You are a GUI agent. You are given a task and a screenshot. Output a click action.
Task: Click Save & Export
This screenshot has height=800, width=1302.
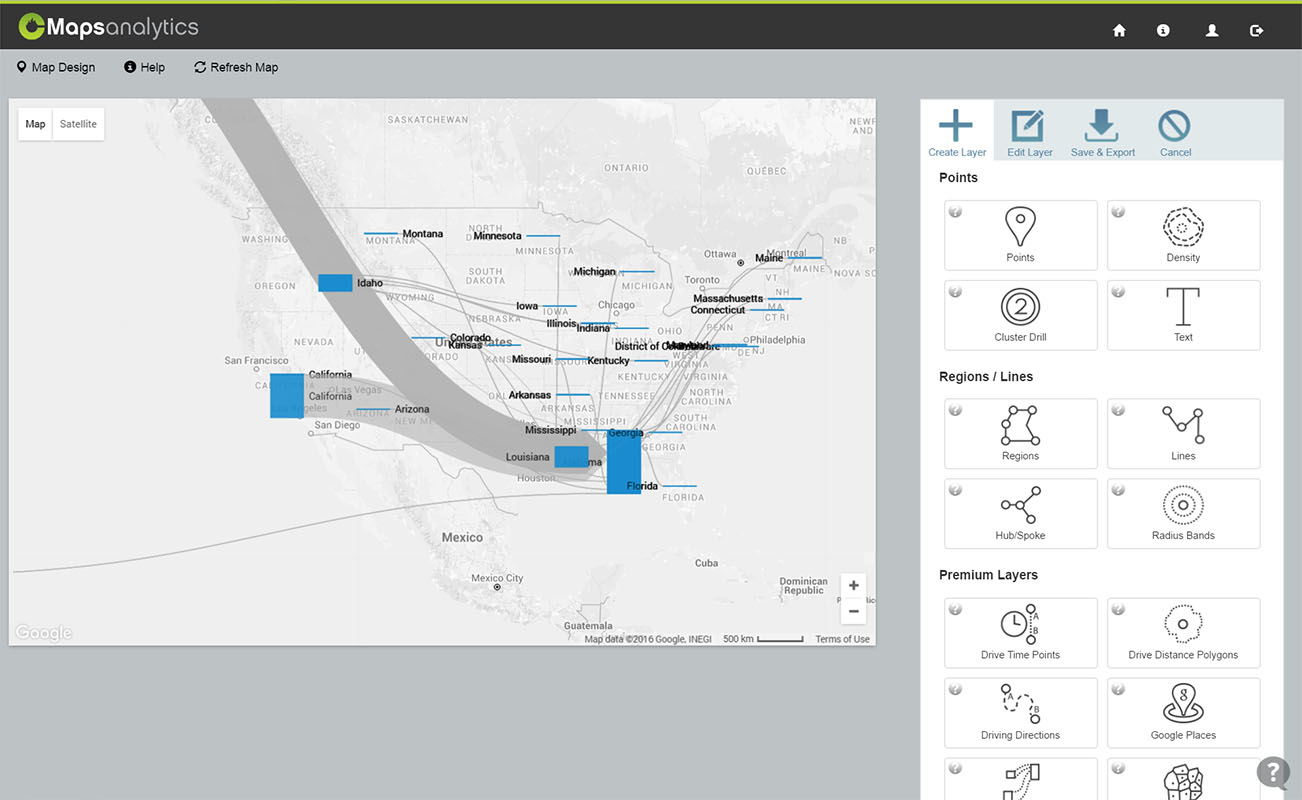(1102, 132)
